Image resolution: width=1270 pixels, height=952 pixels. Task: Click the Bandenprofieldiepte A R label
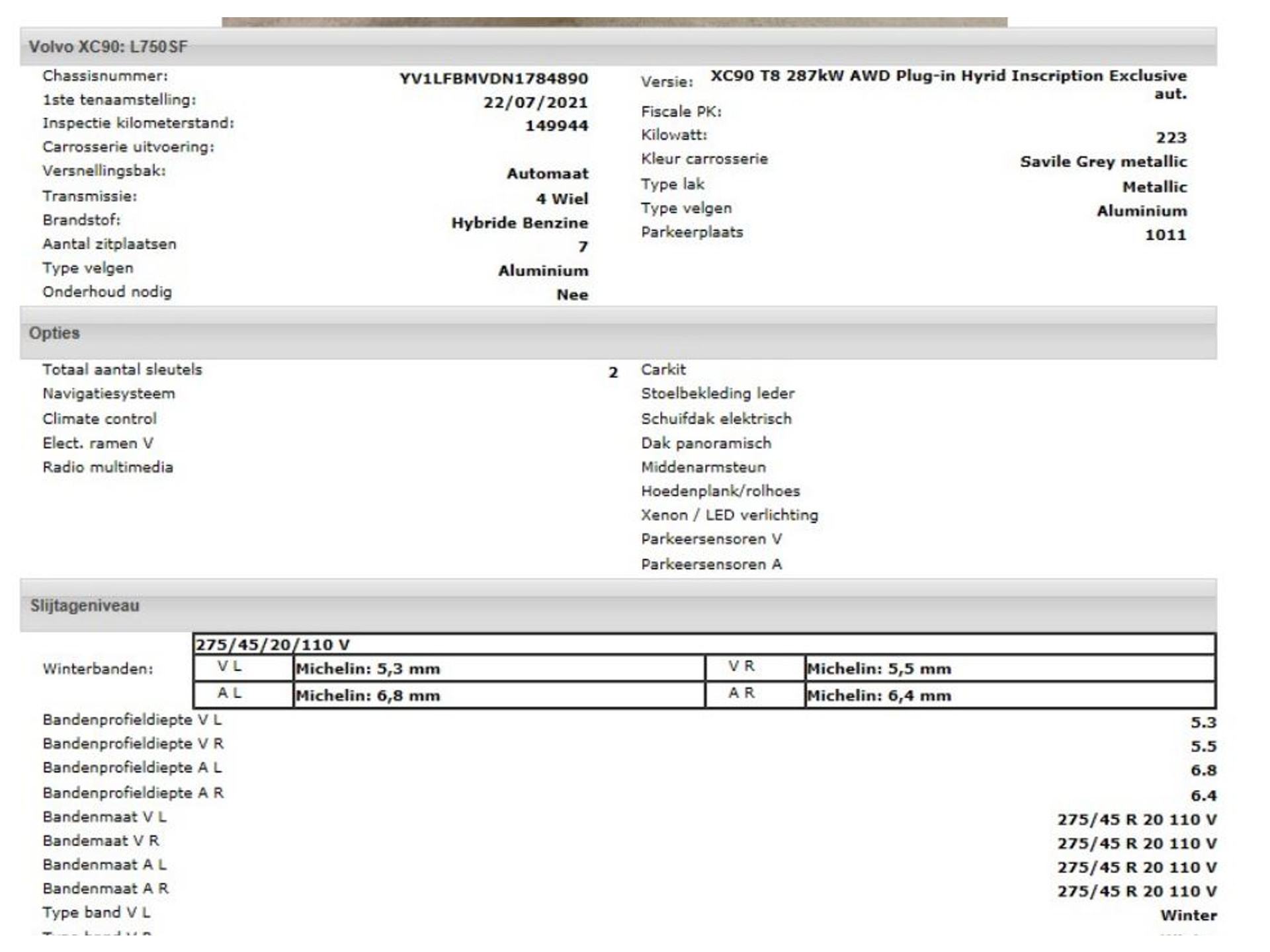[x=133, y=793]
